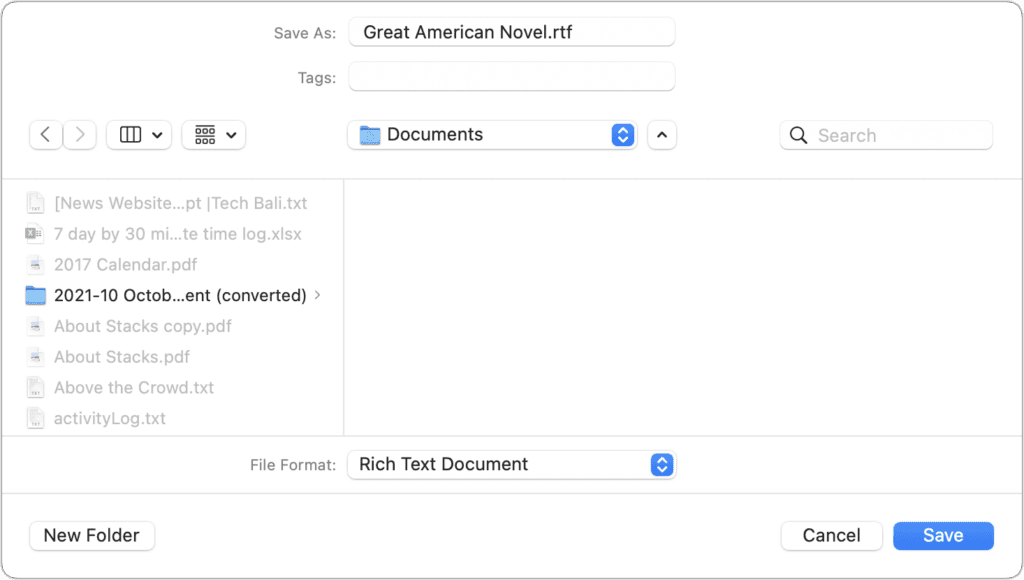Click the magnifying glass search icon
Image resolution: width=1024 pixels, height=580 pixels.
click(x=798, y=135)
